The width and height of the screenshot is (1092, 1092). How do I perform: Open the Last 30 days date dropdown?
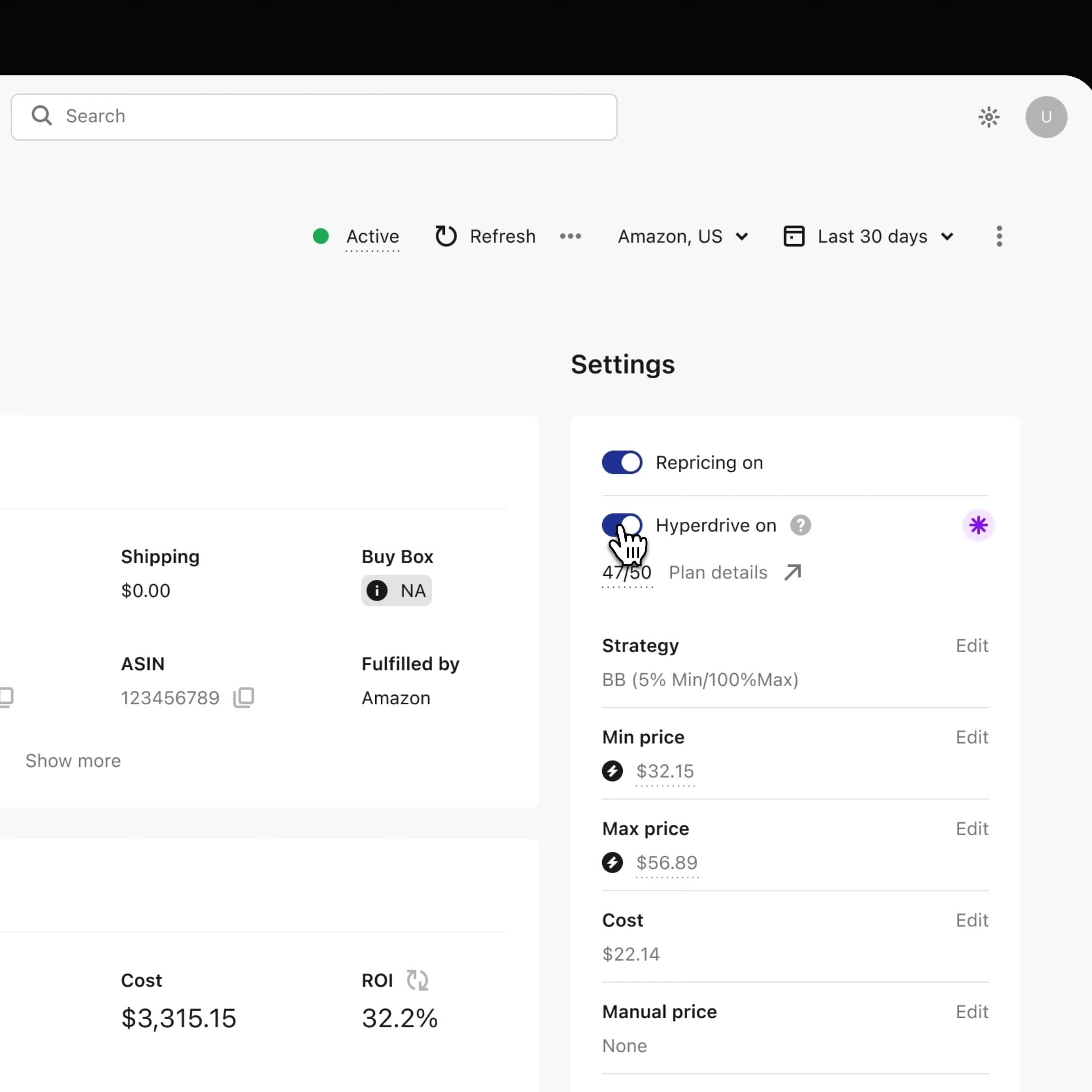coord(869,236)
